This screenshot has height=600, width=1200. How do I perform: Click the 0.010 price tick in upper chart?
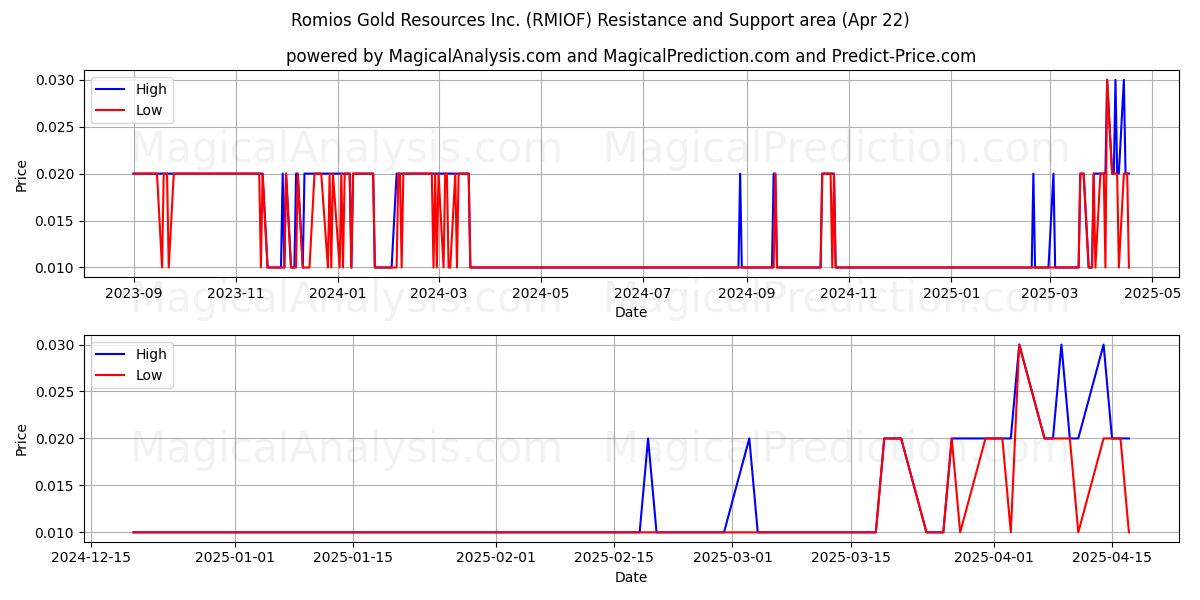tap(57, 268)
